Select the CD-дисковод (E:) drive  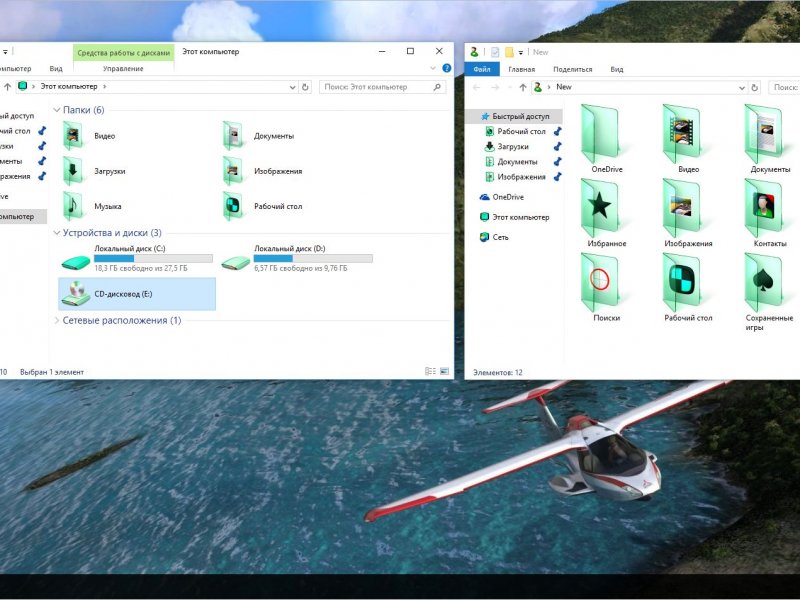coord(137,294)
